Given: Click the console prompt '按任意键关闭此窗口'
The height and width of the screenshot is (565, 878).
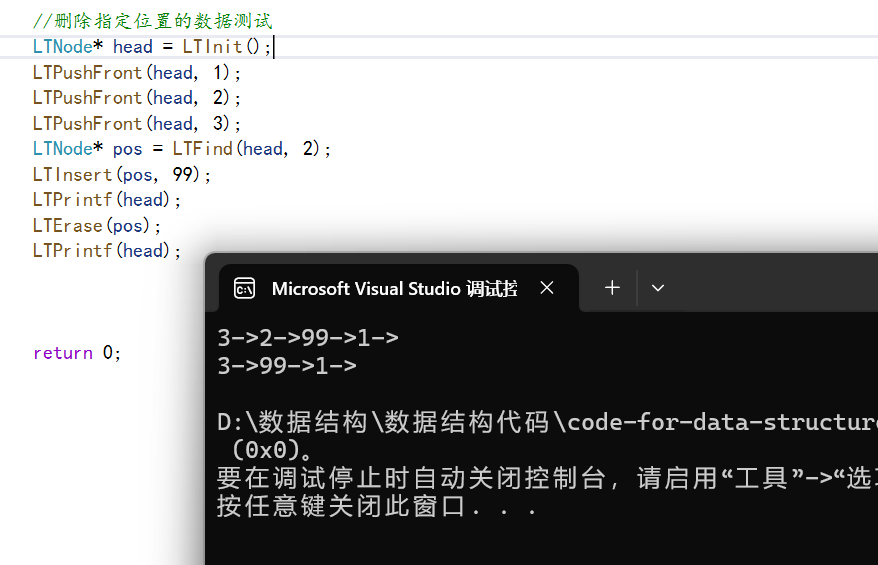Looking at the screenshot, I should [342, 506].
